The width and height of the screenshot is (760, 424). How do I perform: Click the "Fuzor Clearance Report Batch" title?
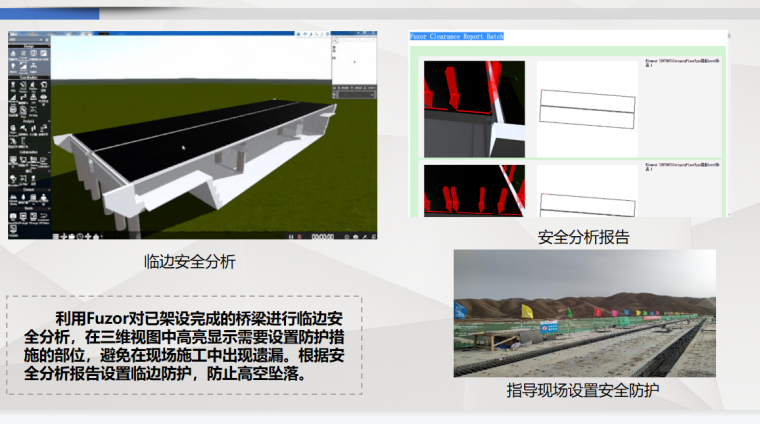(457, 36)
